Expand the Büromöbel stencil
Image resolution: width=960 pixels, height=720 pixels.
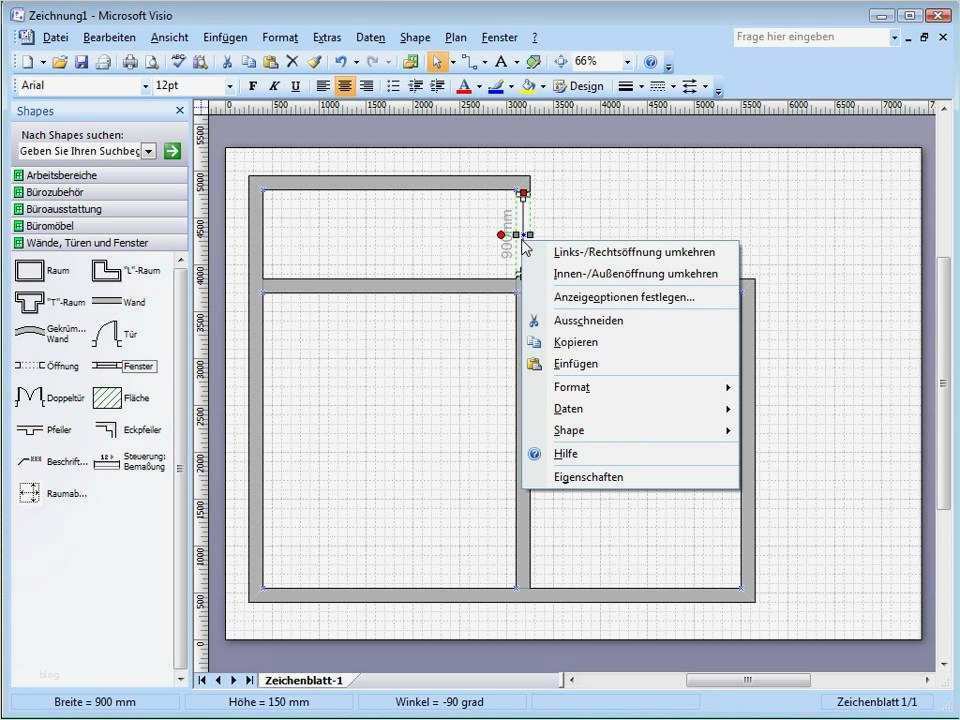(x=100, y=226)
